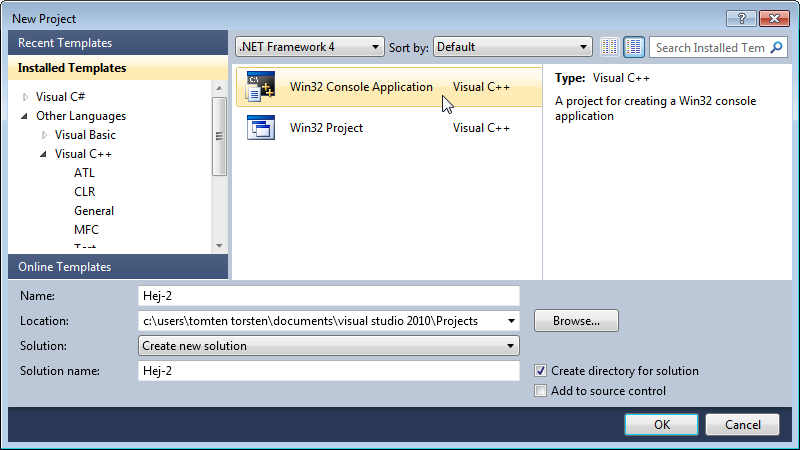Image resolution: width=800 pixels, height=450 pixels.
Task: Click the Solution name input field
Action: coord(329,371)
